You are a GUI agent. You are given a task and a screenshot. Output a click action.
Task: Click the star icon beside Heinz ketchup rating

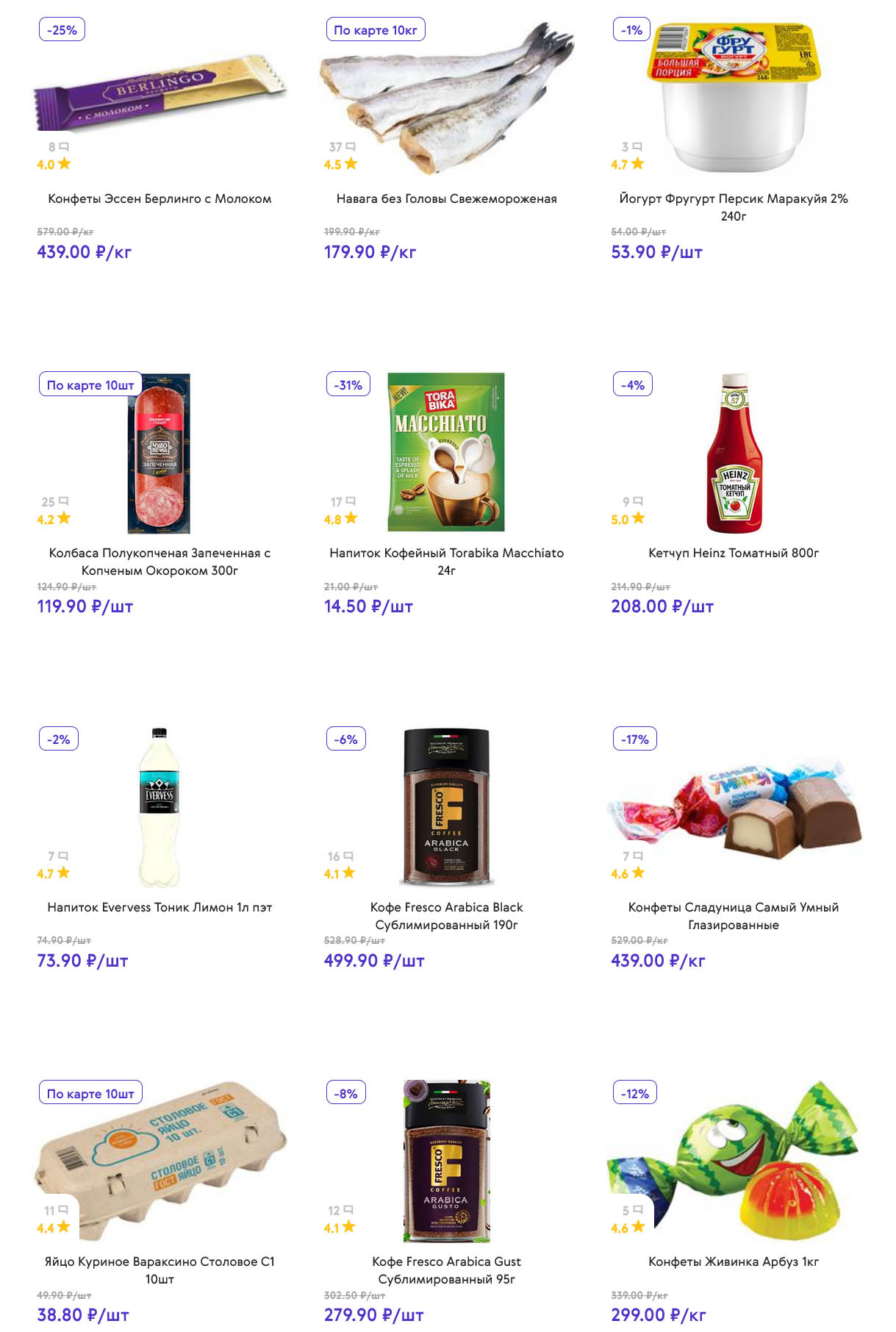(x=639, y=518)
